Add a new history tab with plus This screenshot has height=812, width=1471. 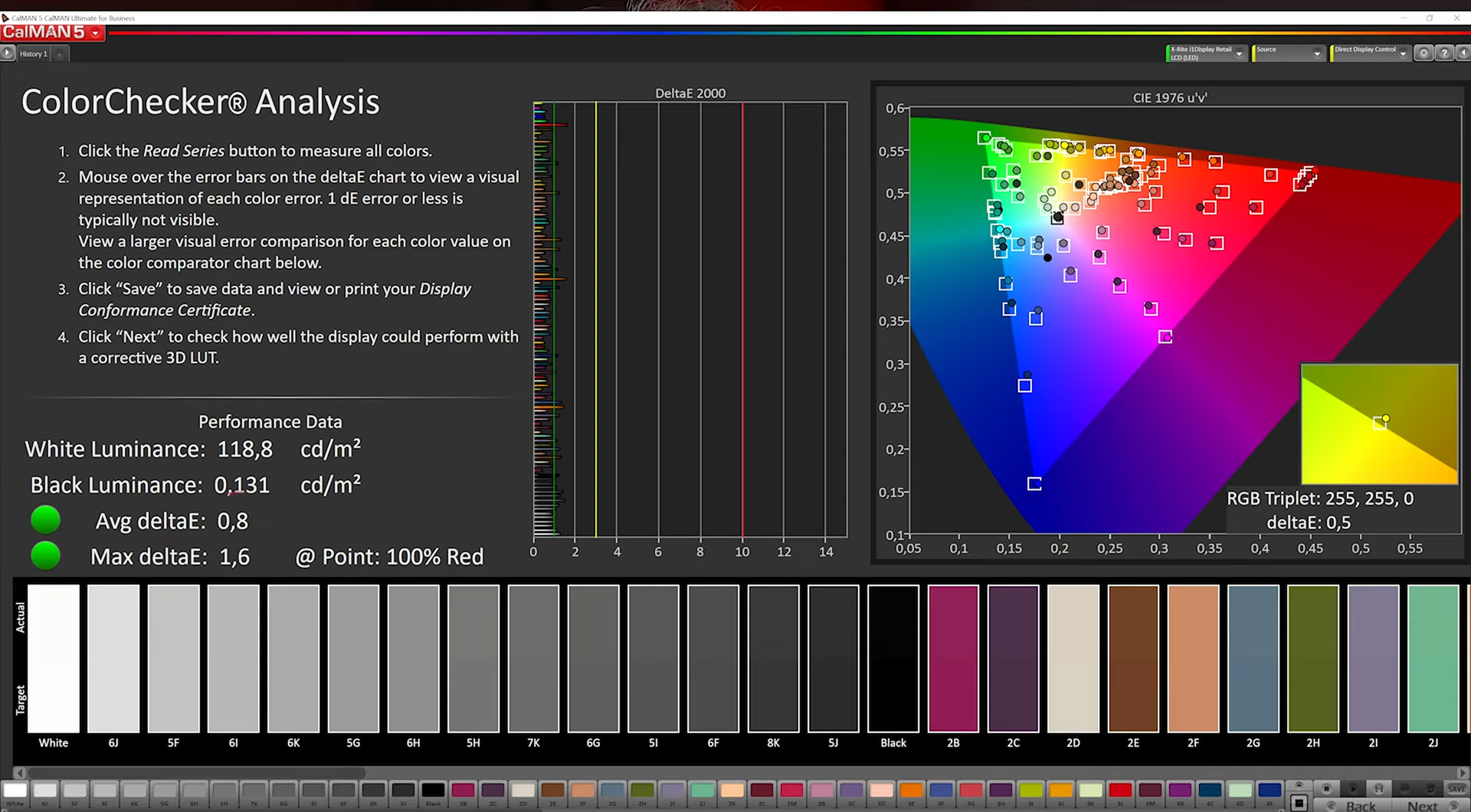pyautogui.click(x=60, y=54)
